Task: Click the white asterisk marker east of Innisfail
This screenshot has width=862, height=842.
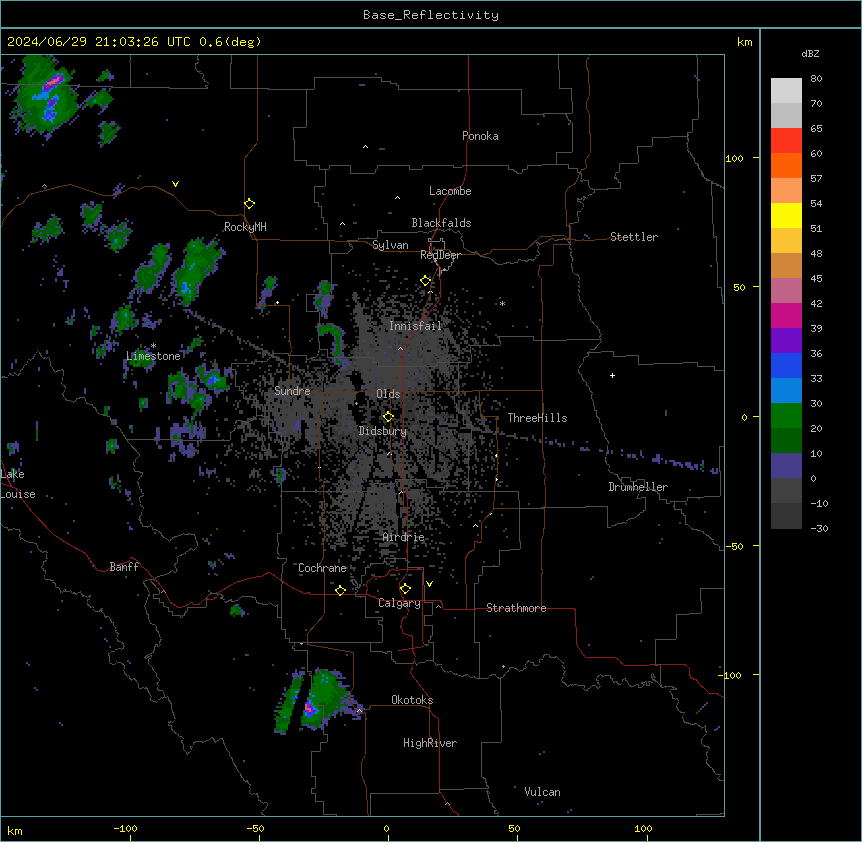Action: (502, 304)
